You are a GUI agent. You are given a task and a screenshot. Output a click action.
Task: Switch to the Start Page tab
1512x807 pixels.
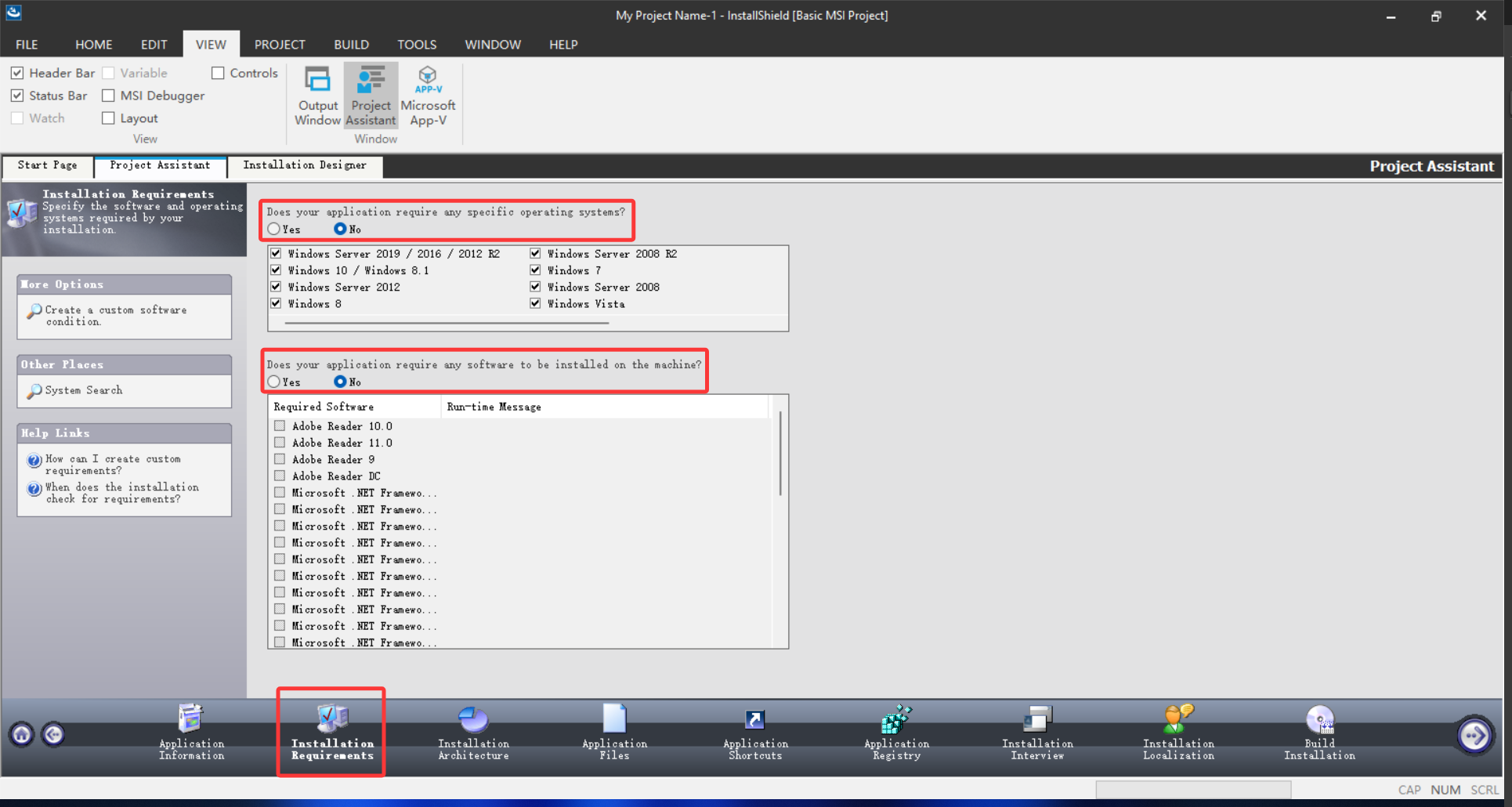(x=47, y=165)
